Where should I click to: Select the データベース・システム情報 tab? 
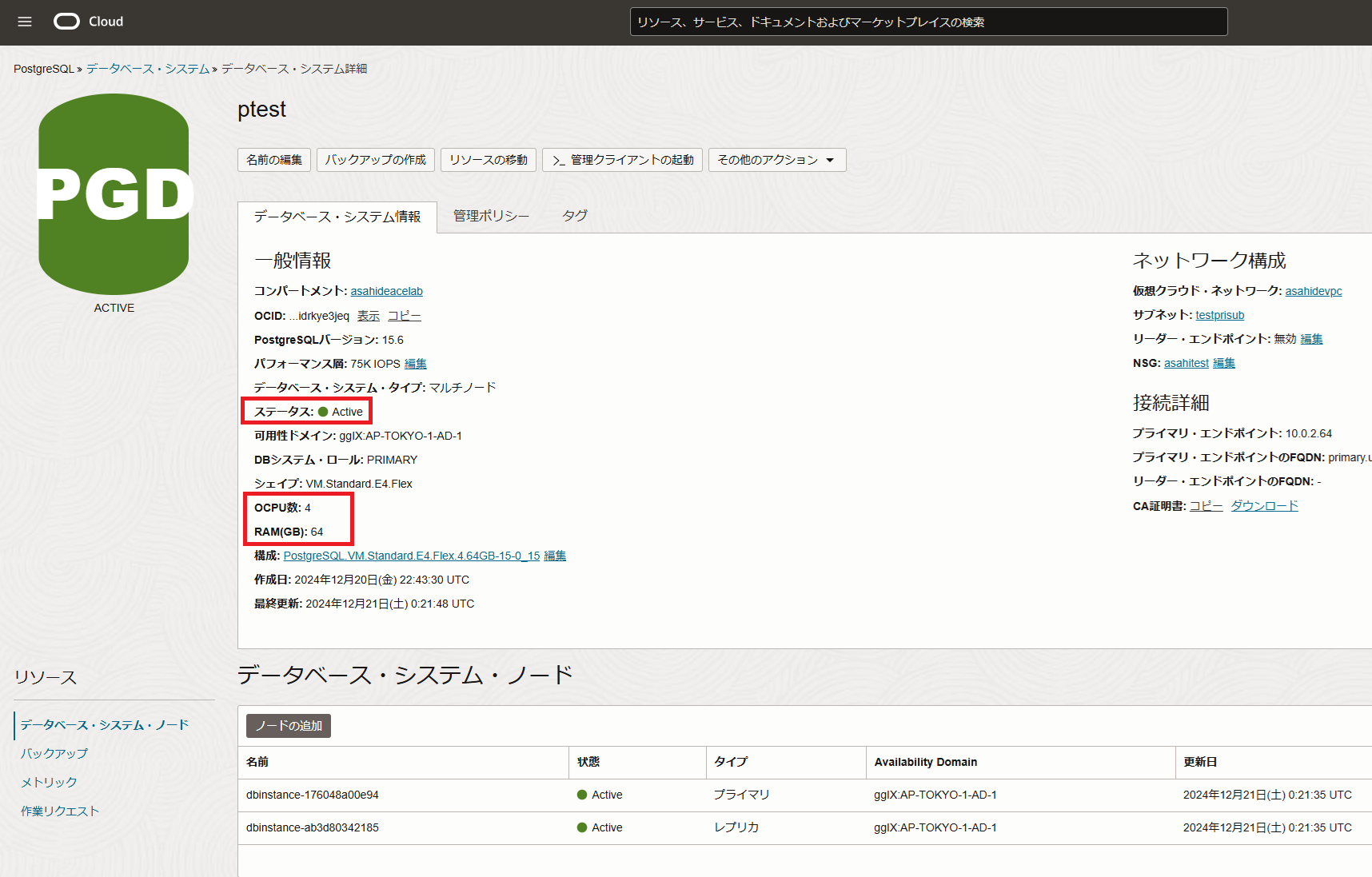(337, 217)
